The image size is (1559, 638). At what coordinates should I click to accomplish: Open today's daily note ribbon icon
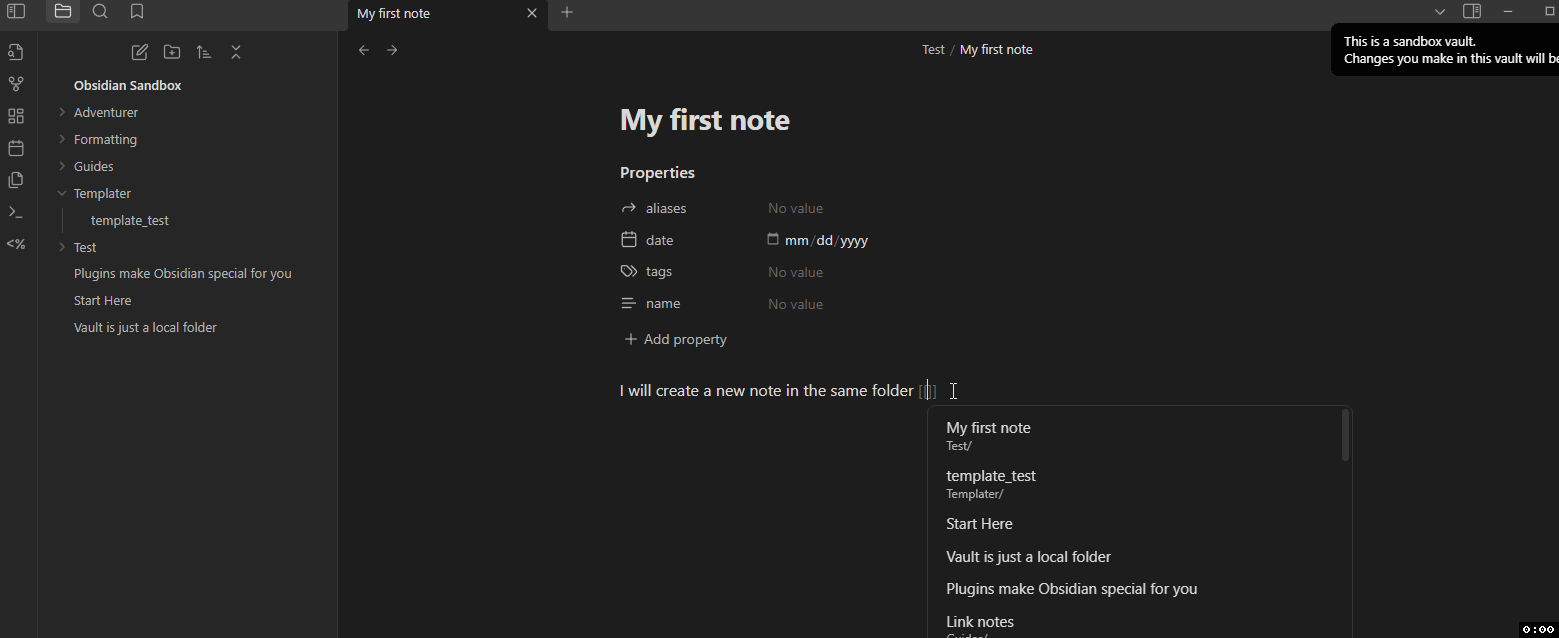click(16, 148)
